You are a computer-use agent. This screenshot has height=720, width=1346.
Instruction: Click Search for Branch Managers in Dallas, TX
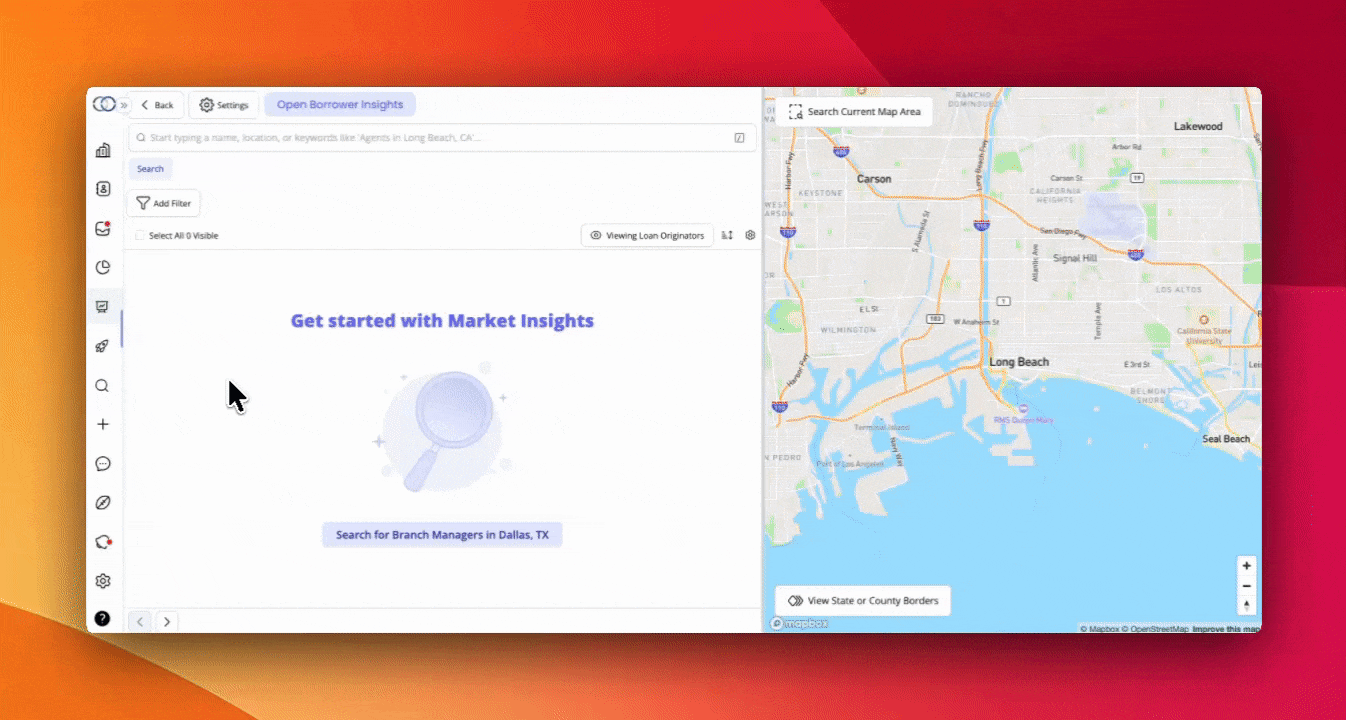click(442, 535)
